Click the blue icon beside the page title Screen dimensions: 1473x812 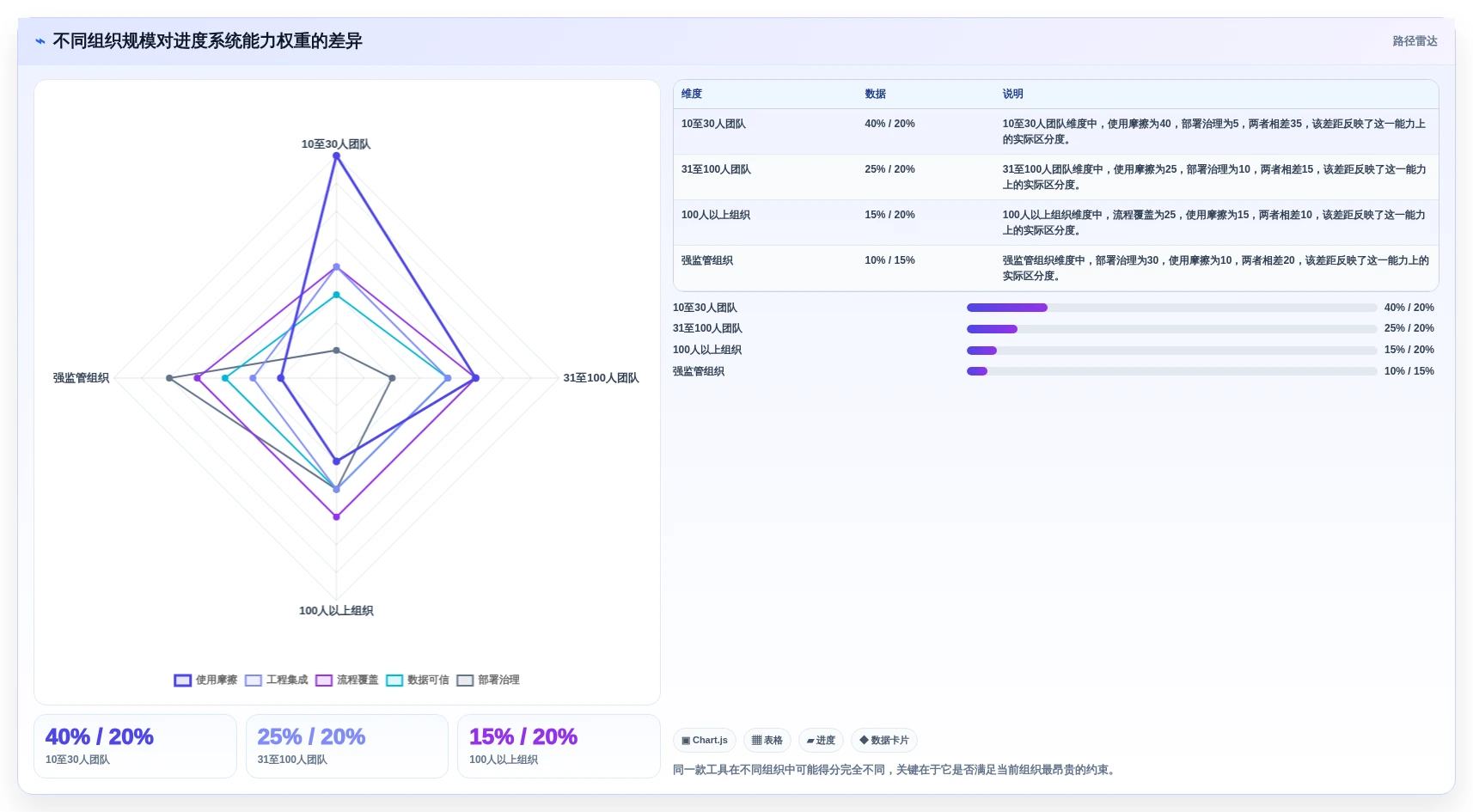40,41
